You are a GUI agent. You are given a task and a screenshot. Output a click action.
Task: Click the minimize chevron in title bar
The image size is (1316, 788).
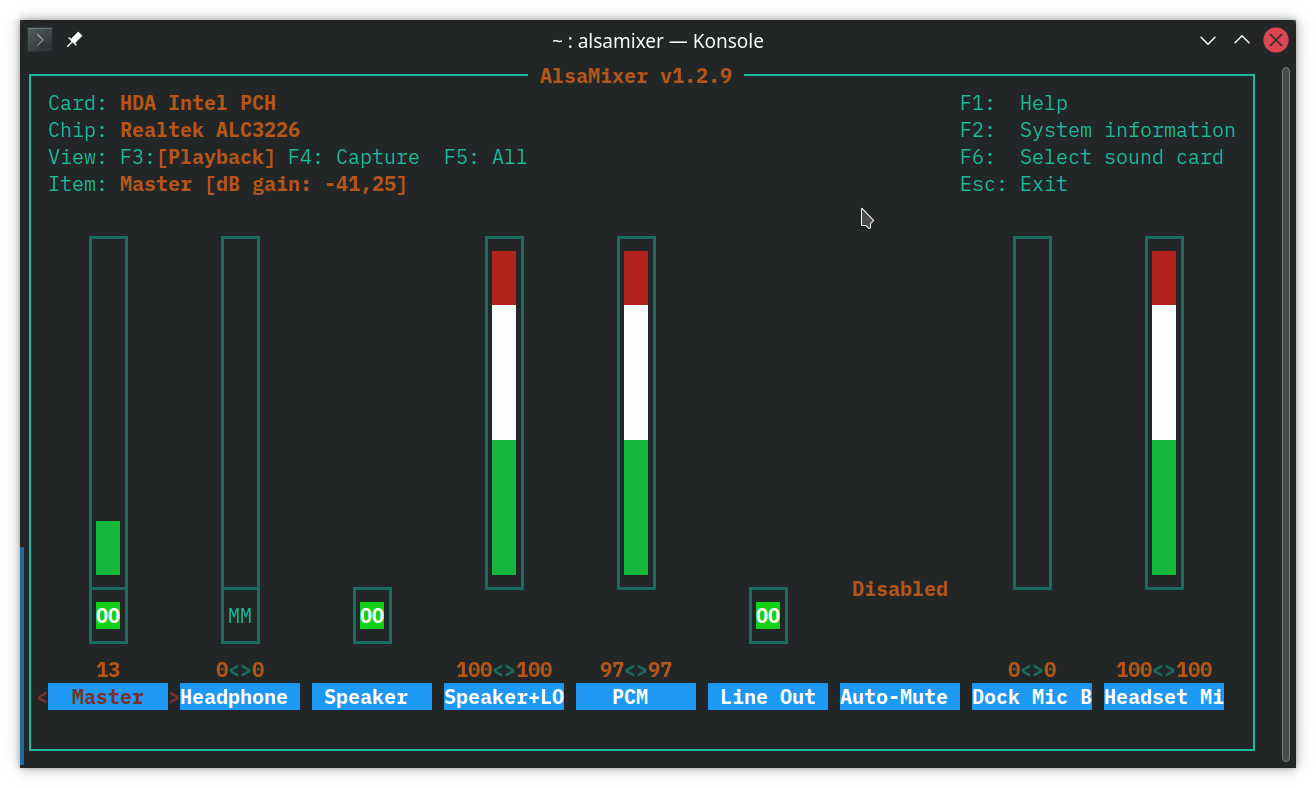(1208, 41)
